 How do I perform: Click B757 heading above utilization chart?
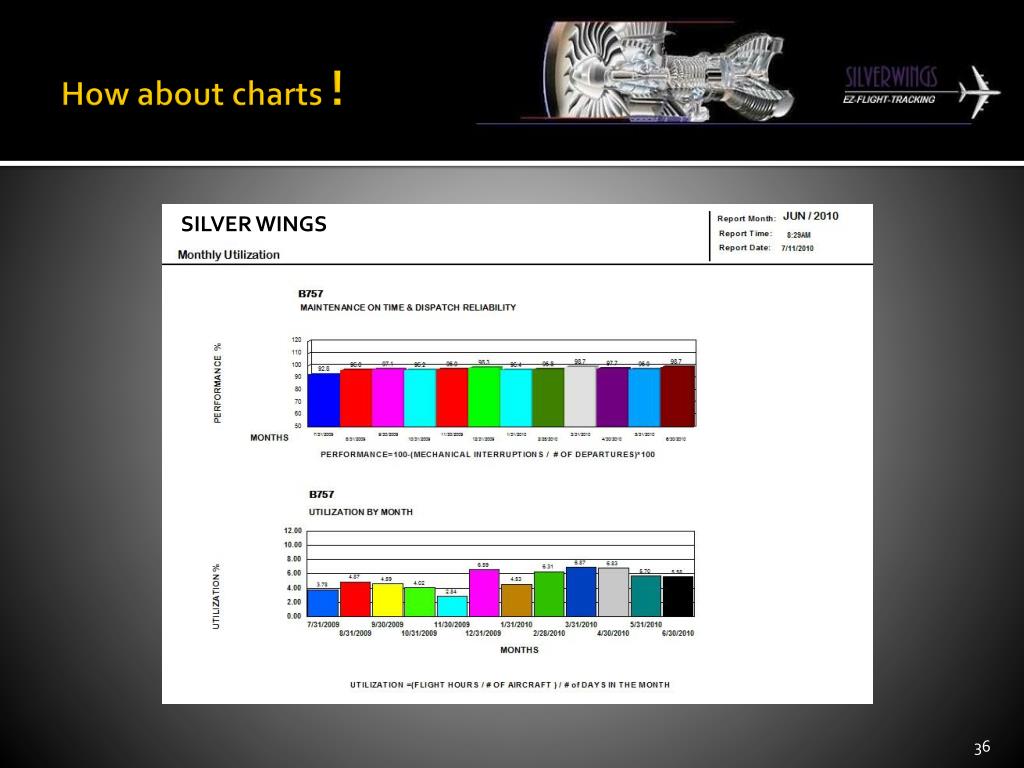click(321, 495)
